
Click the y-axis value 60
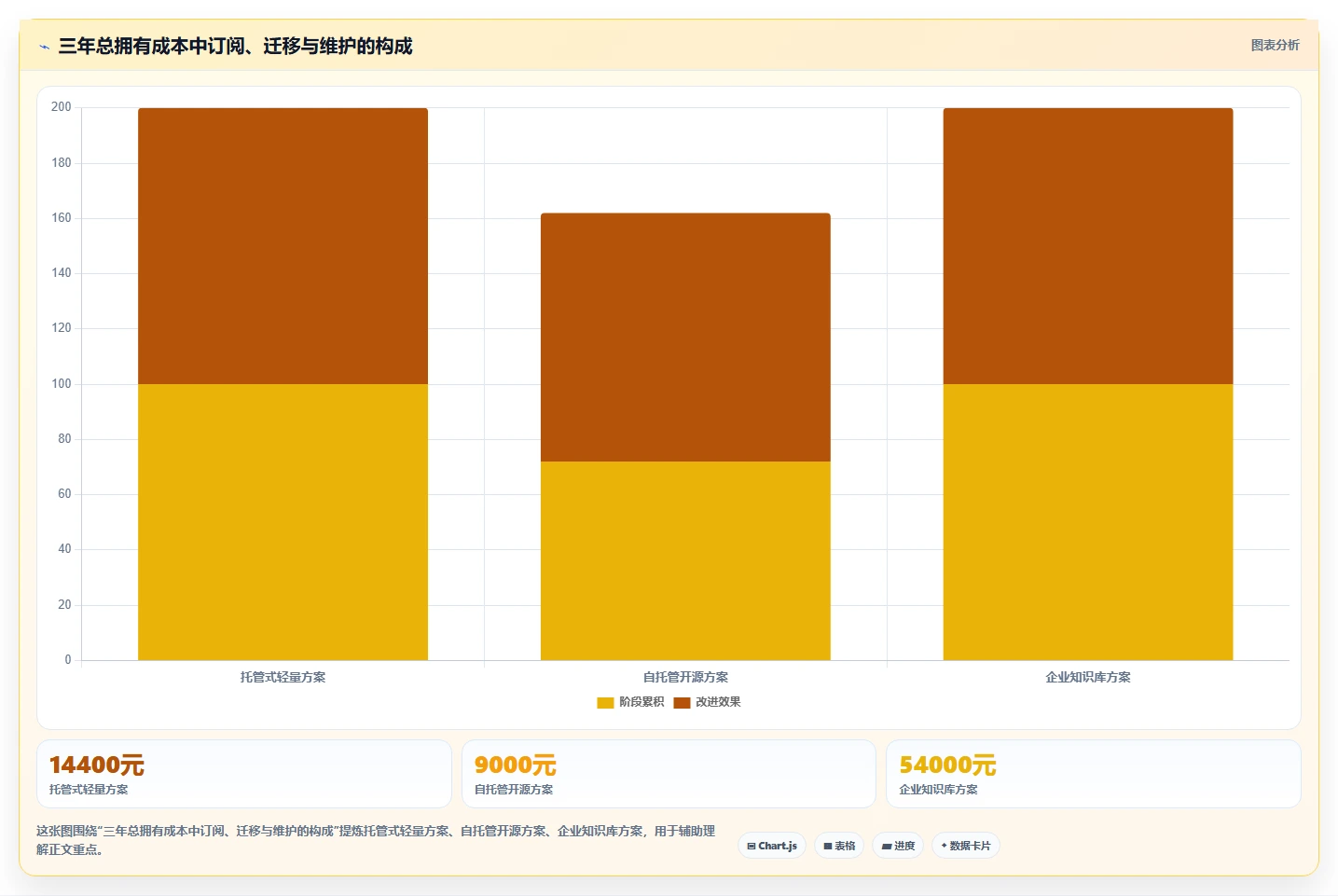(x=64, y=493)
